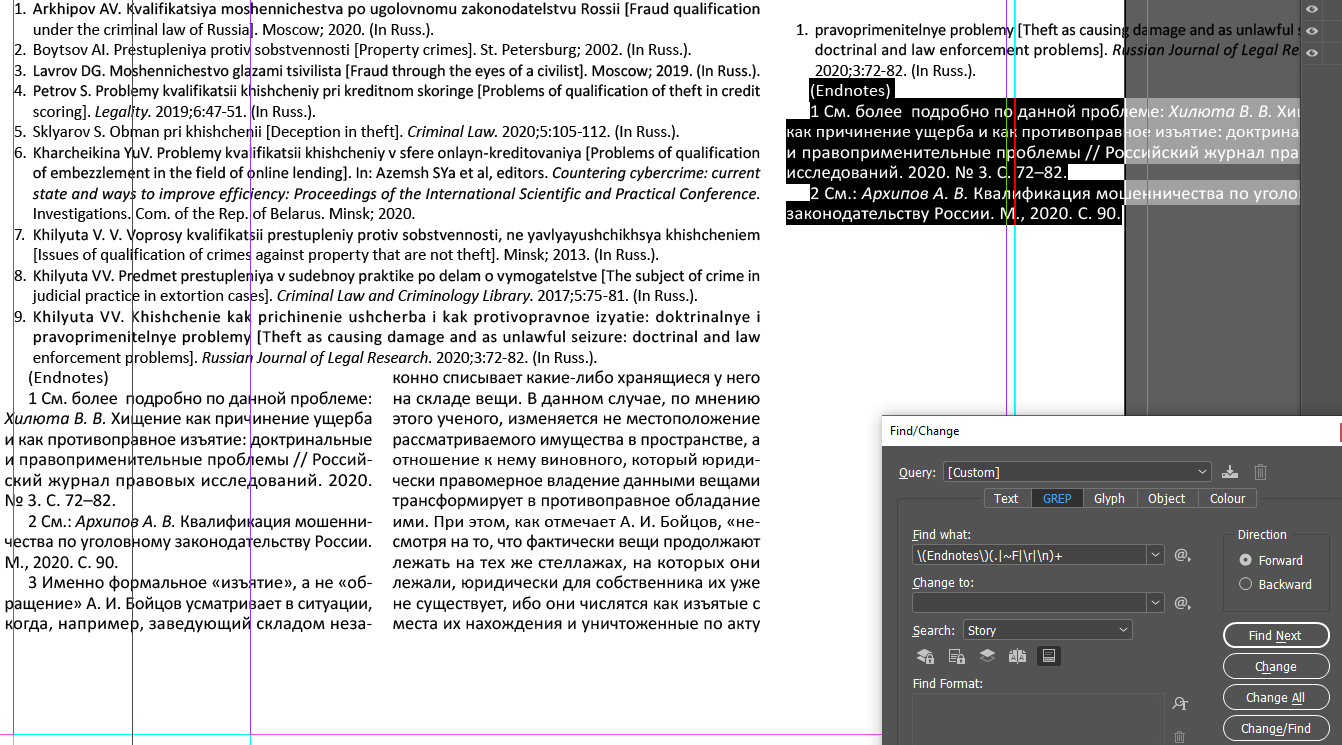Click the words "конно списывает" in the second column
1342x745 pixels.
click(x=456, y=378)
